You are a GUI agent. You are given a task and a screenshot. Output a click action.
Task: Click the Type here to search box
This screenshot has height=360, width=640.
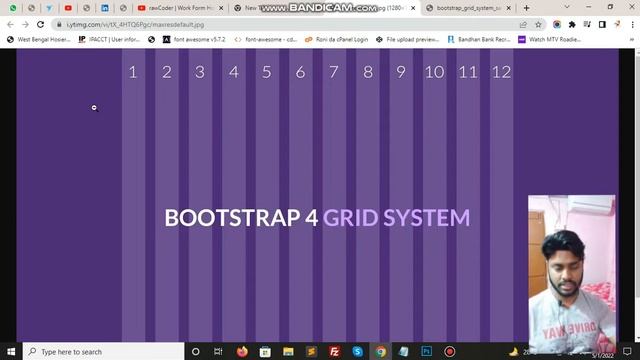[x=103, y=351]
